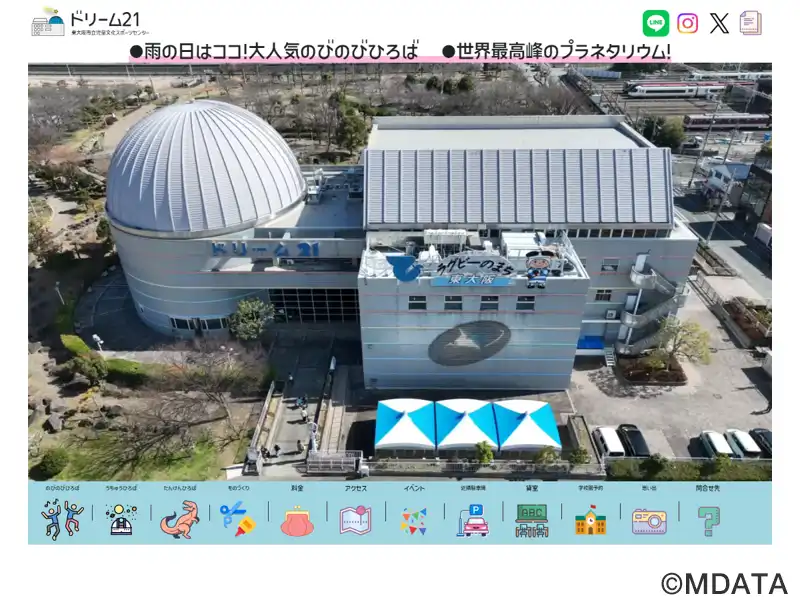Click the parking car icon
The width and height of the screenshot is (800, 600).
tap(473, 520)
